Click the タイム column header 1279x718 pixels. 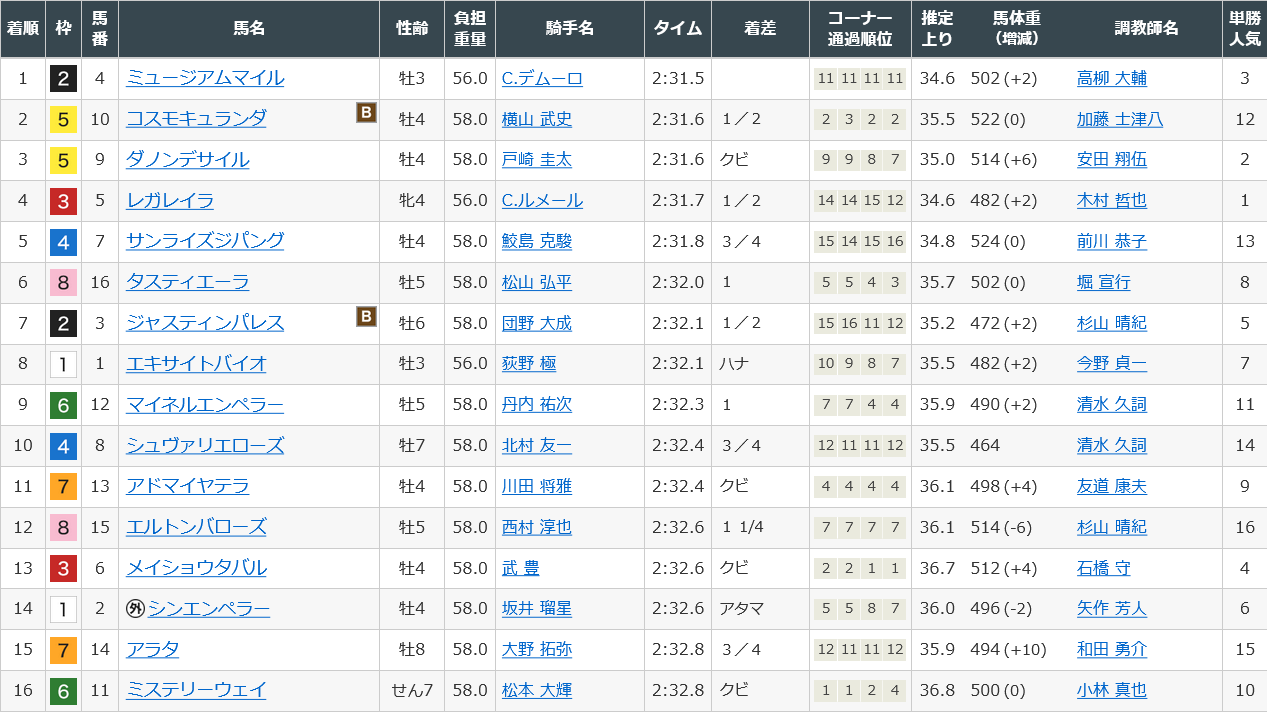(678, 29)
